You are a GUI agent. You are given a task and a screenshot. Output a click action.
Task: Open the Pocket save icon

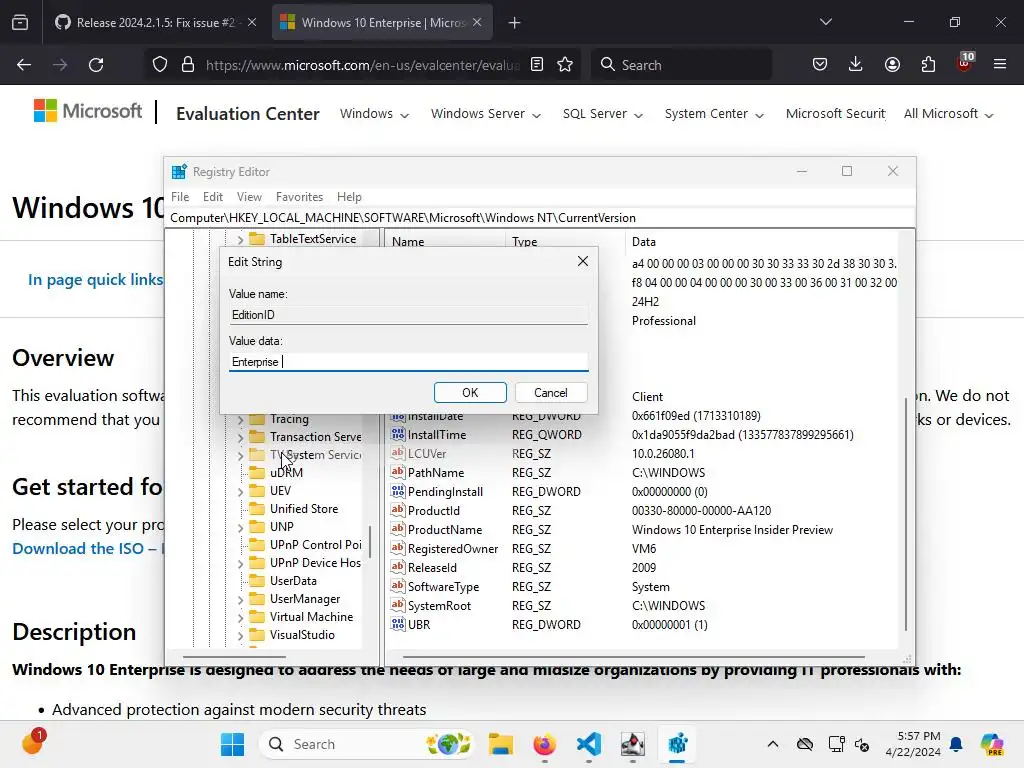click(x=820, y=65)
